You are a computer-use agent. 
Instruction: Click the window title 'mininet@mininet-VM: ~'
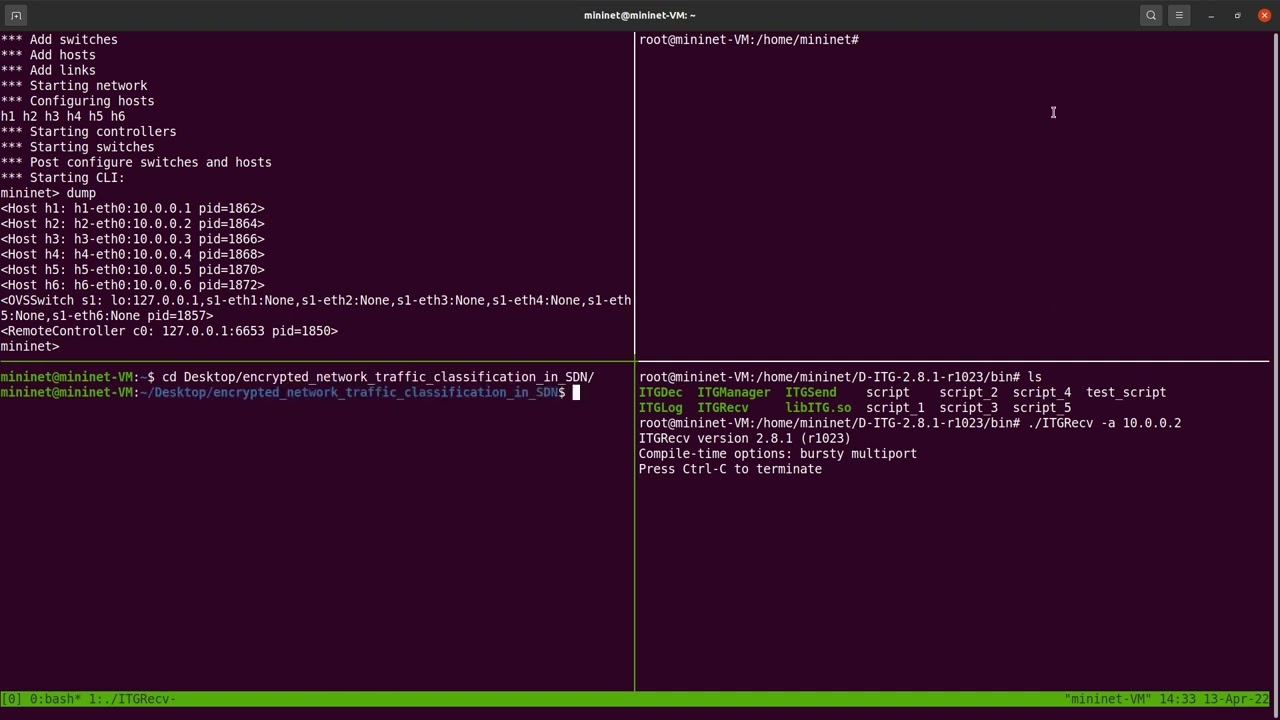[x=640, y=15]
